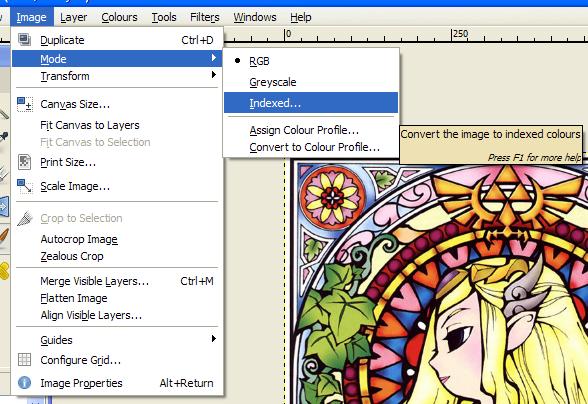The height and width of the screenshot is (404, 588).
Task: Open the Filters menu
Action: pyautogui.click(x=204, y=17)
